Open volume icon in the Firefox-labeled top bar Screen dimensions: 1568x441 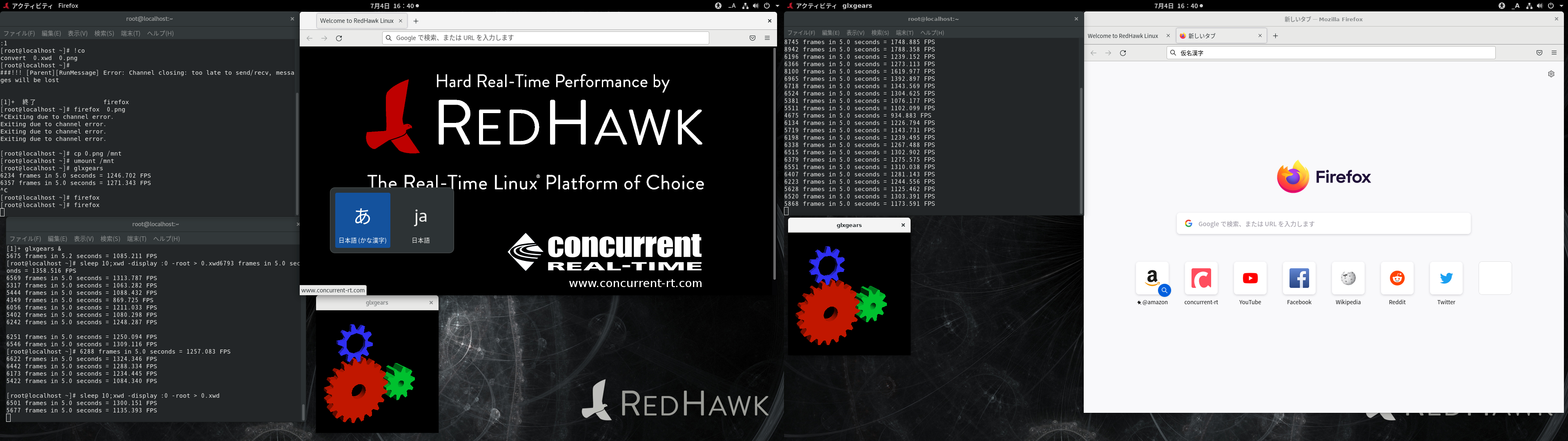(x=755, y=5)
